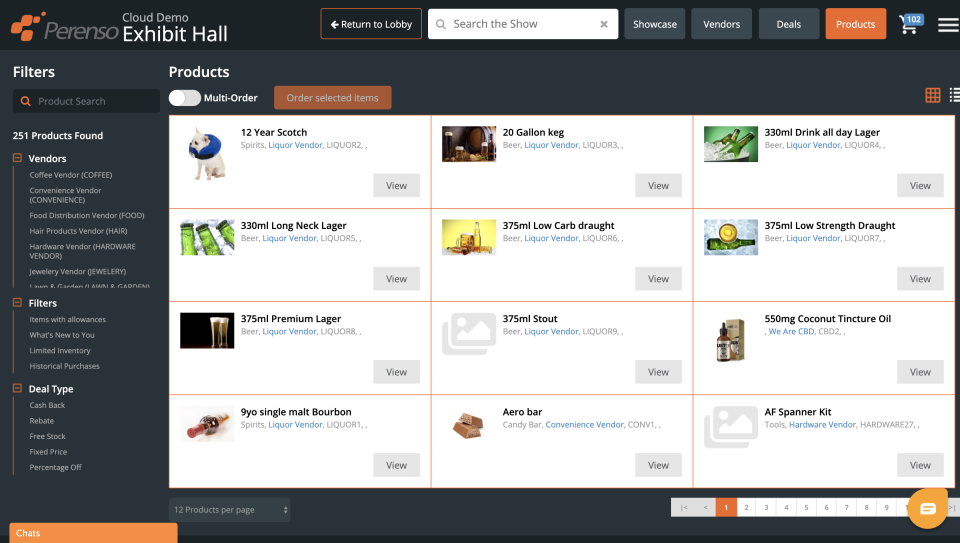Select What's New to You filter

[62, 335]
